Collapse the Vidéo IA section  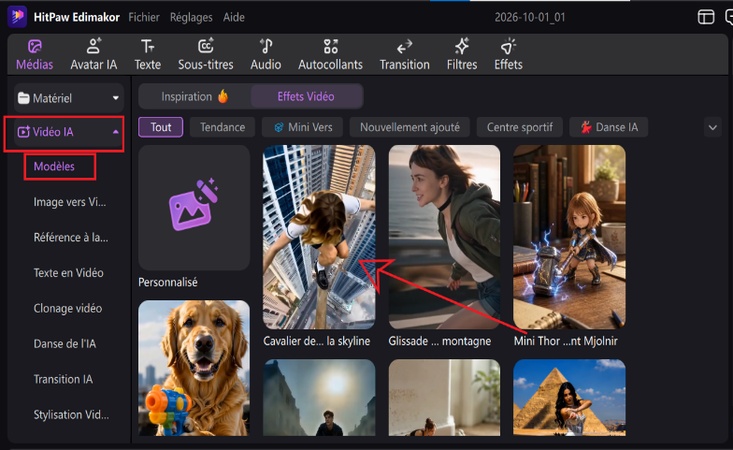(x=115, y=132)
